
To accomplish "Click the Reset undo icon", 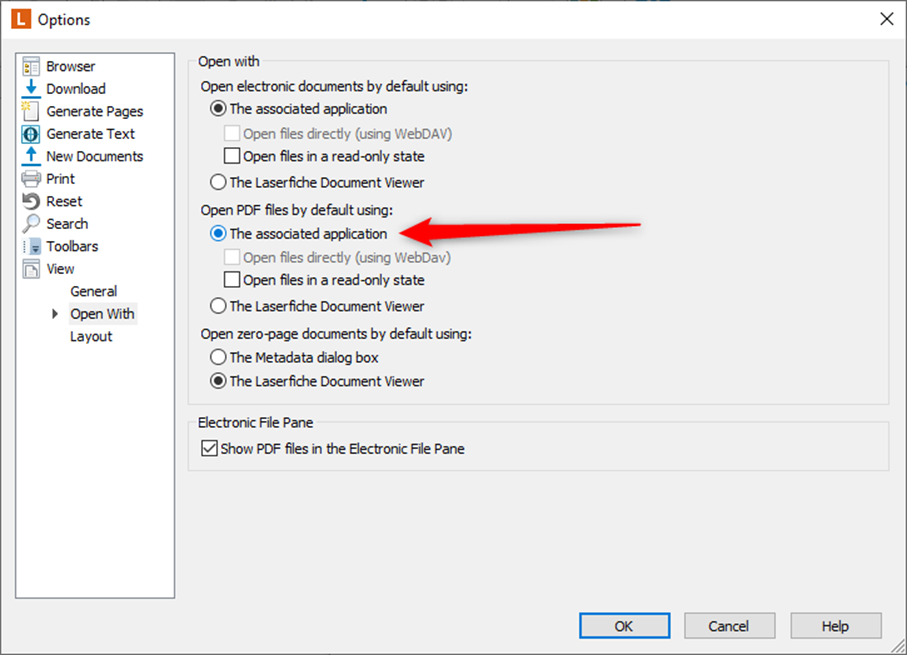I will (x=31, y=201).
